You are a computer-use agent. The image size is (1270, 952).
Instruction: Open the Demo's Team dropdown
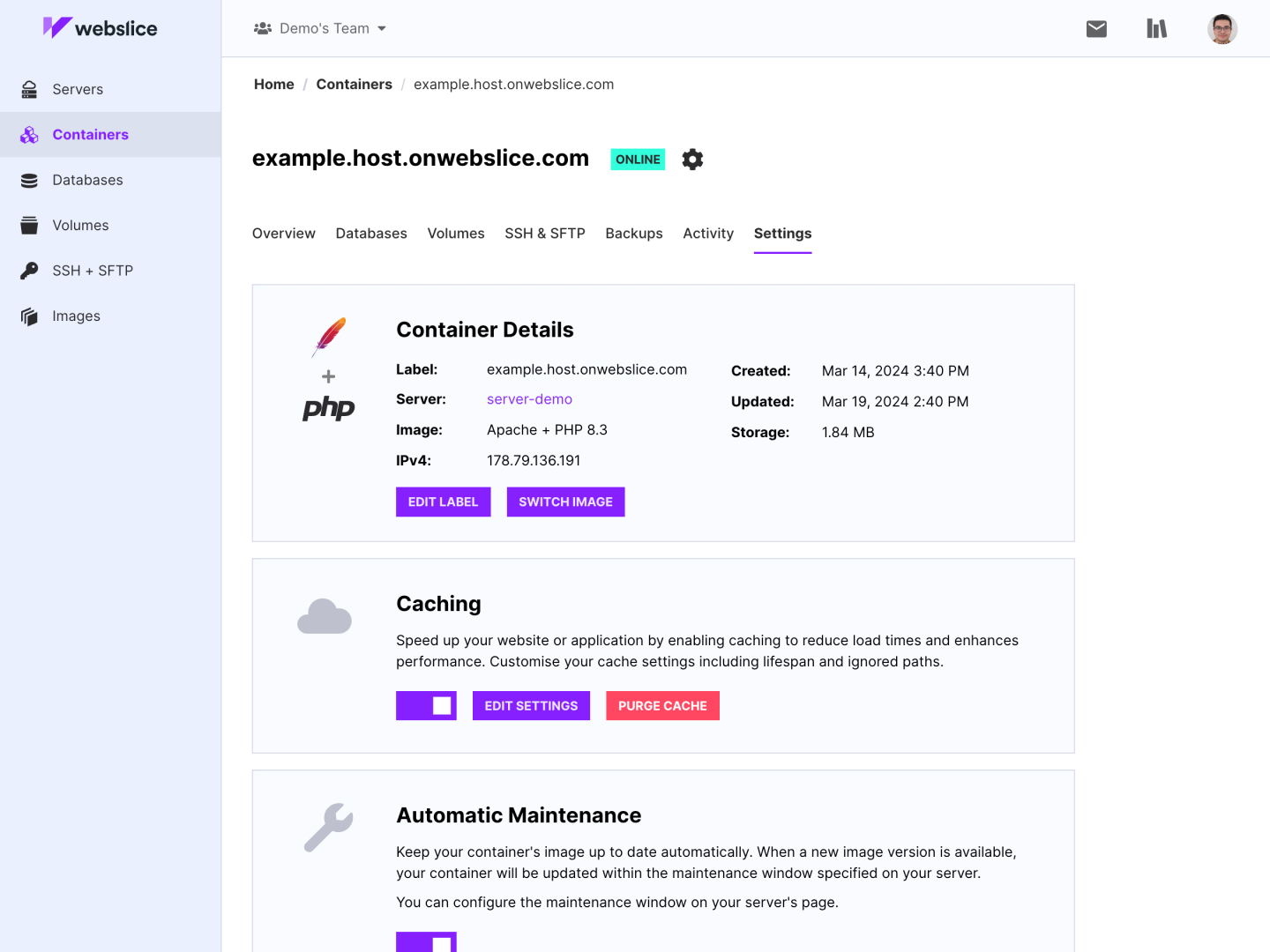click(320, 27)
